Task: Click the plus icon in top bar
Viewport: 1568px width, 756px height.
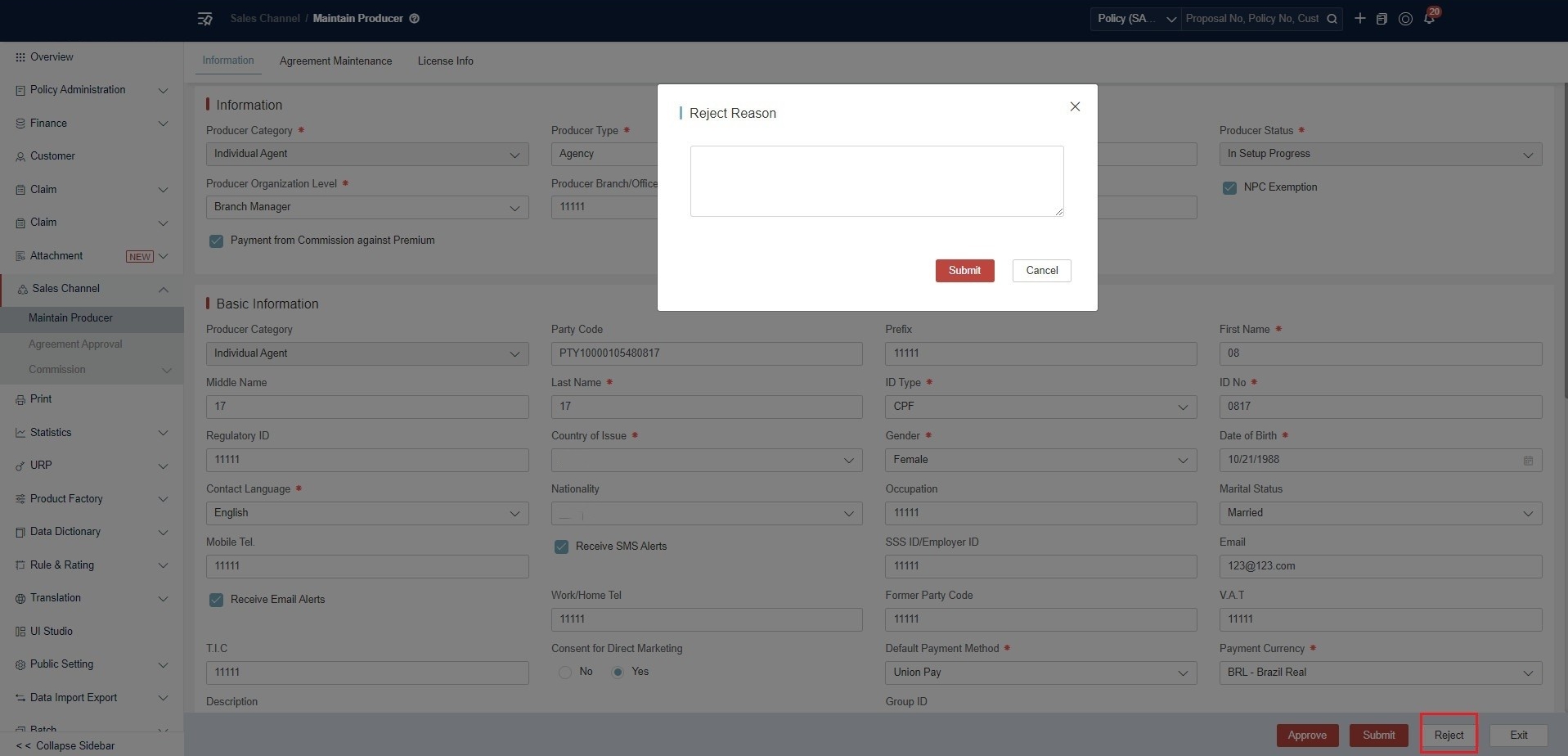Action: (1359, 18)
